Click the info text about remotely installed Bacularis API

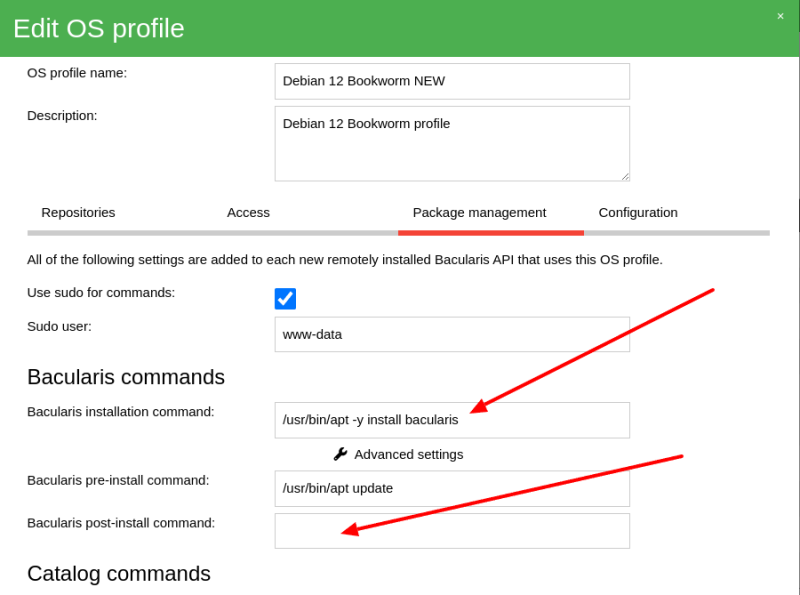click(345, 260)
